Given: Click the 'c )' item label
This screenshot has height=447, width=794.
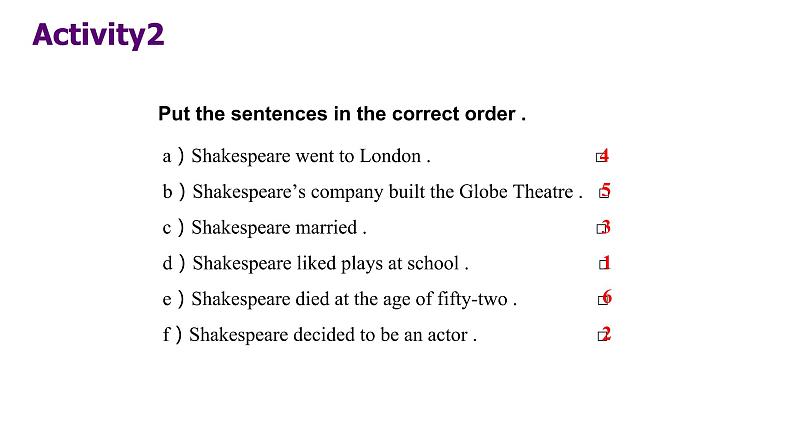Looking at the screenshot, I should click(x=173, y=228).
